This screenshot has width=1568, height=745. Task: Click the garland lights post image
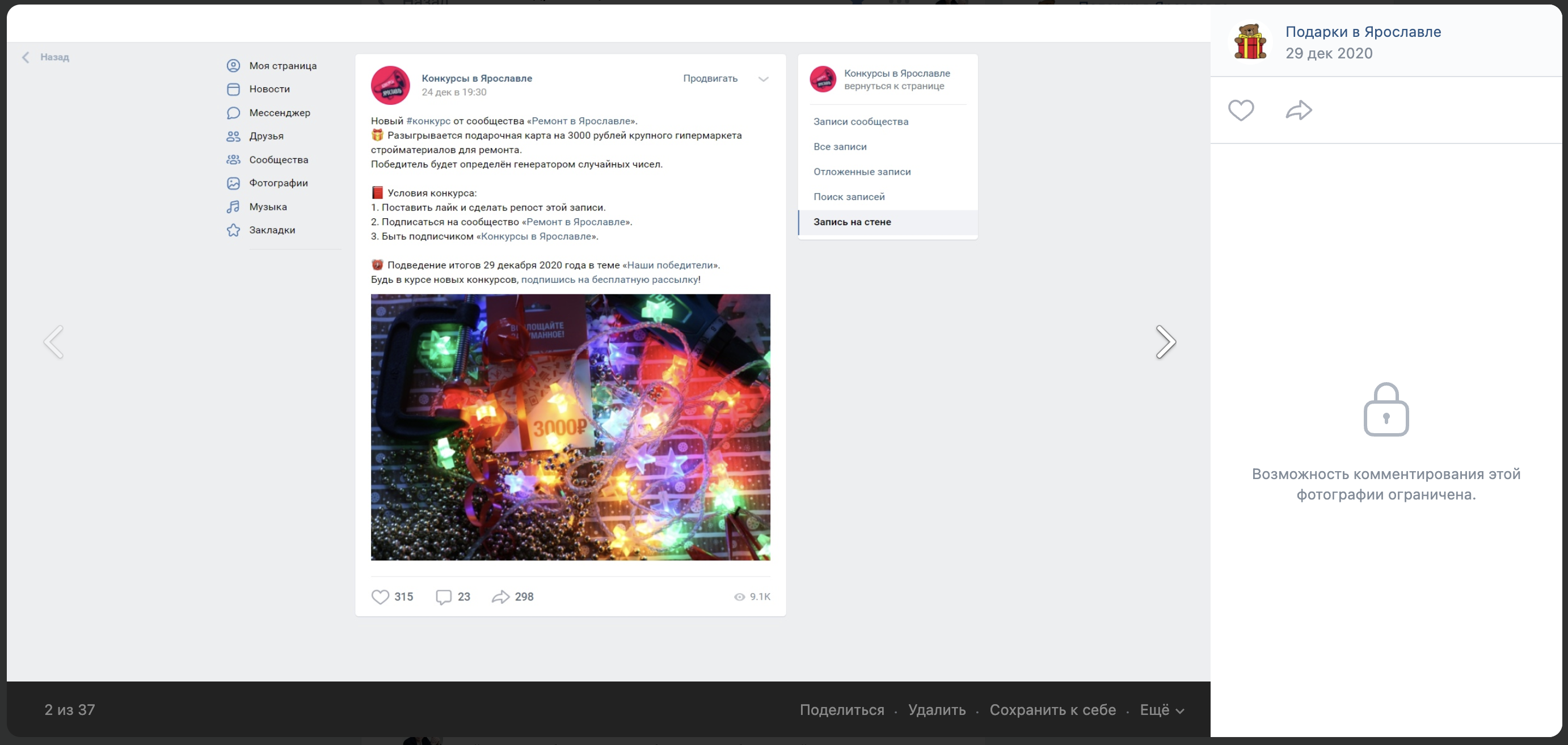coord(570,427)
